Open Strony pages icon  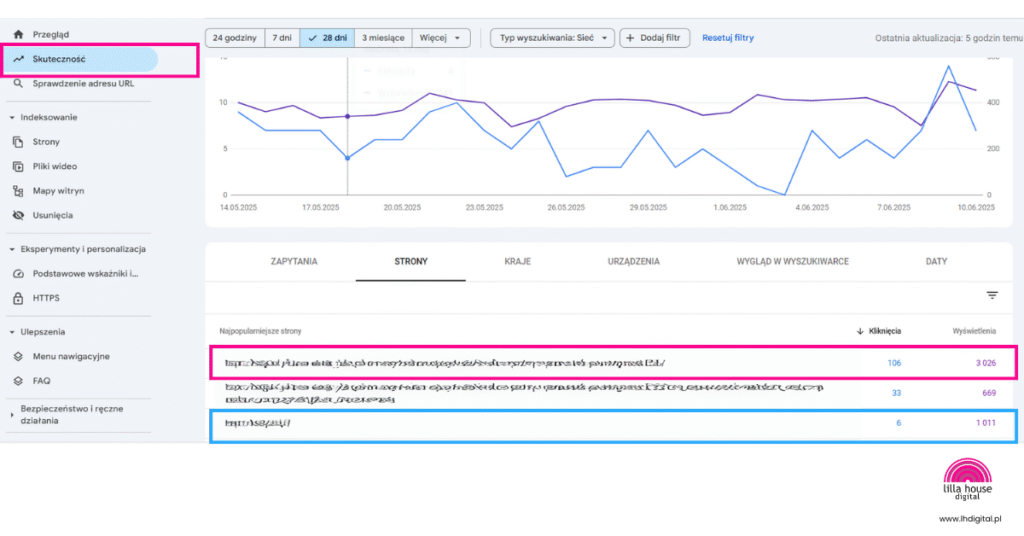tap(18, 142)
